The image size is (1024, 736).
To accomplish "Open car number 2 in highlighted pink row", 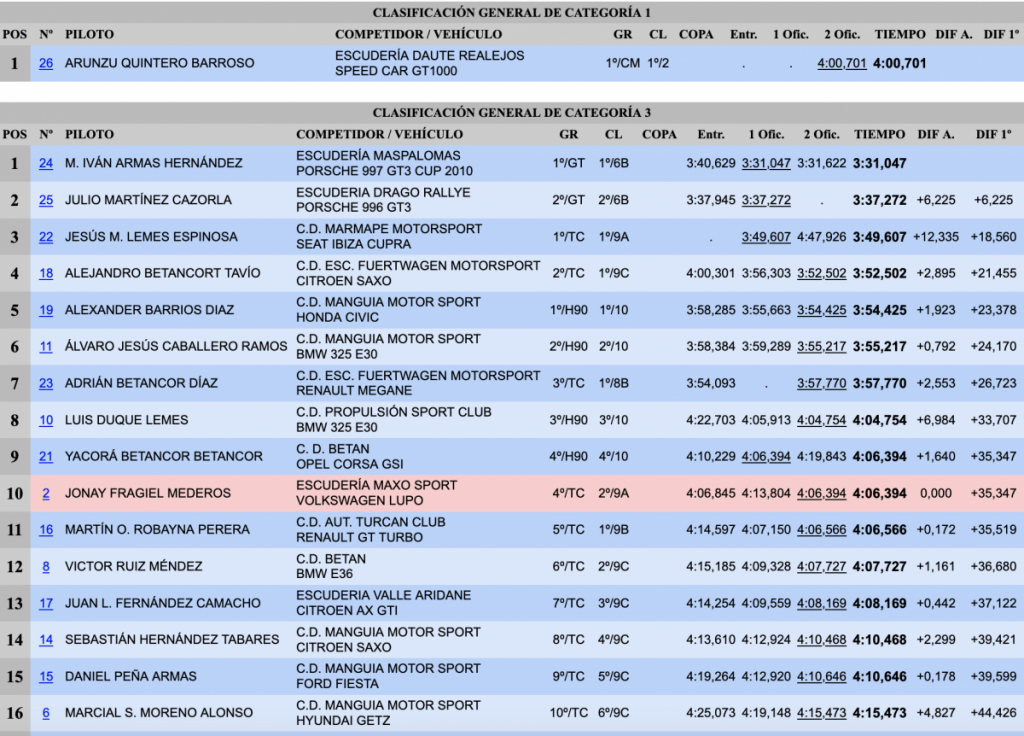I will 46,493.
